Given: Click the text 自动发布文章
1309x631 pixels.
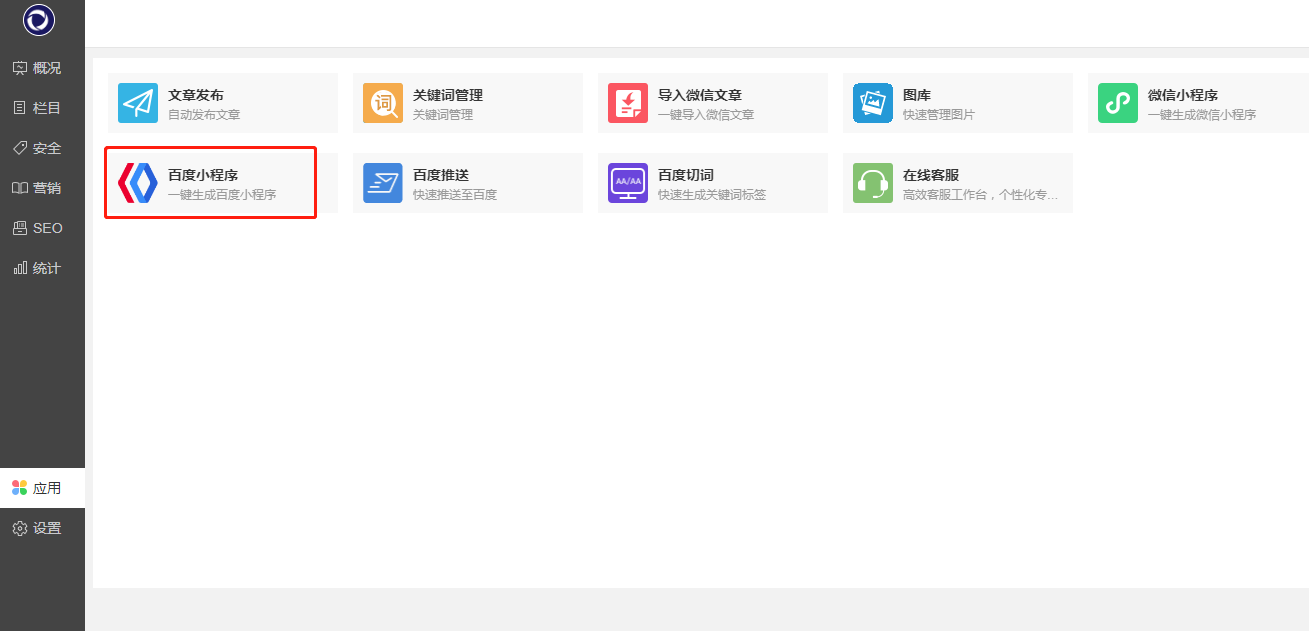Looking at the screenshot, I should coord(204,115).
